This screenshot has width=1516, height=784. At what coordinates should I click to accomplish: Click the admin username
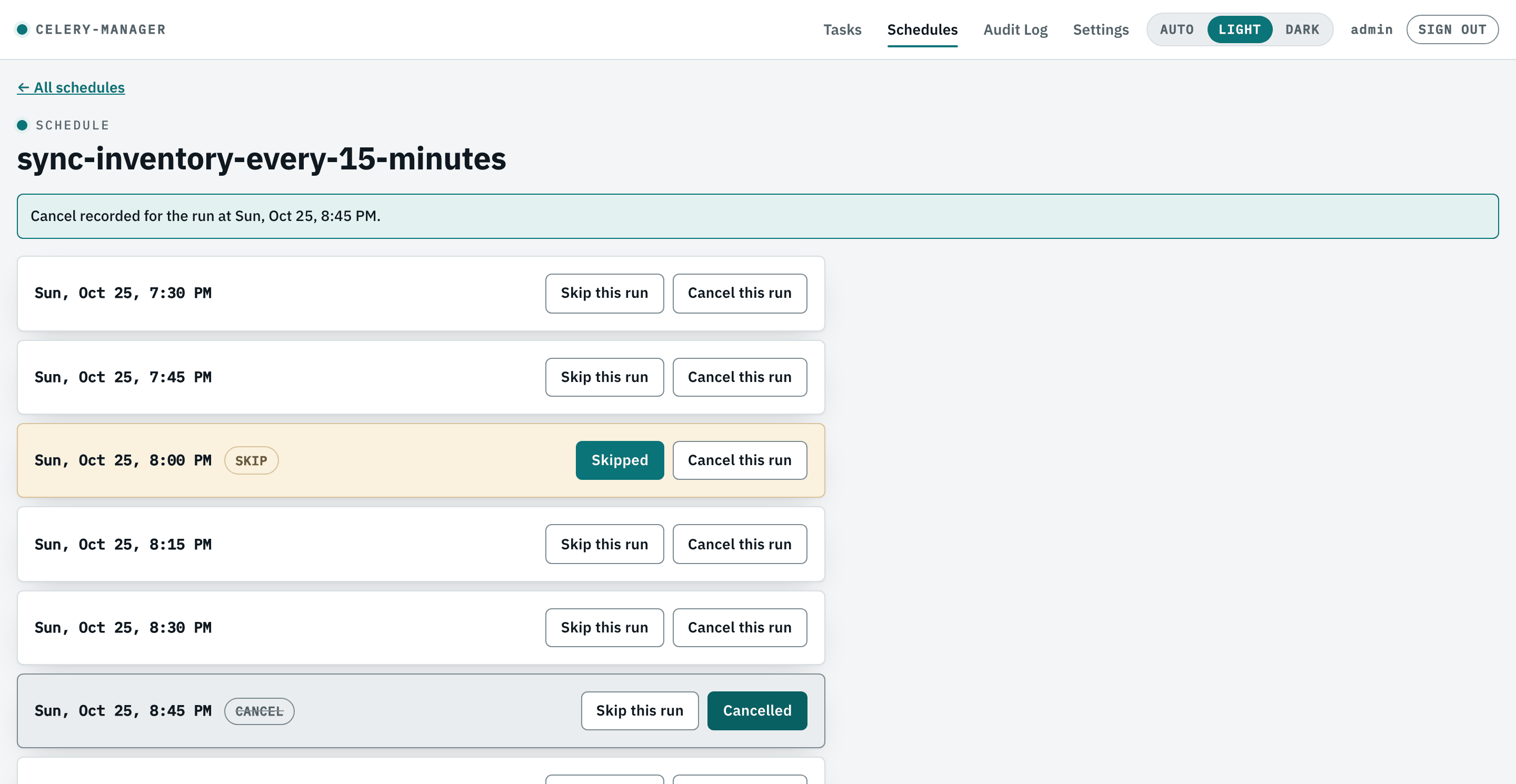tap(1371, 29)
